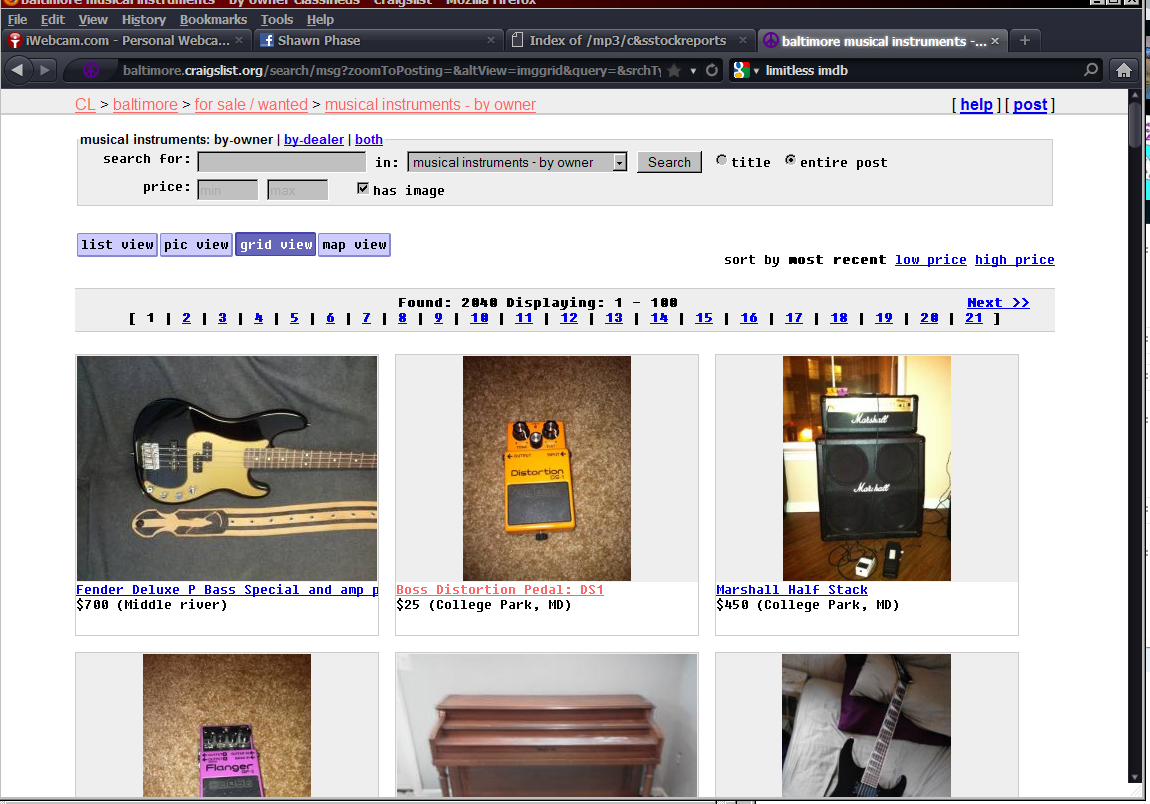Jump to results page 21
The image size is (1150, 804).
point(973,318)
